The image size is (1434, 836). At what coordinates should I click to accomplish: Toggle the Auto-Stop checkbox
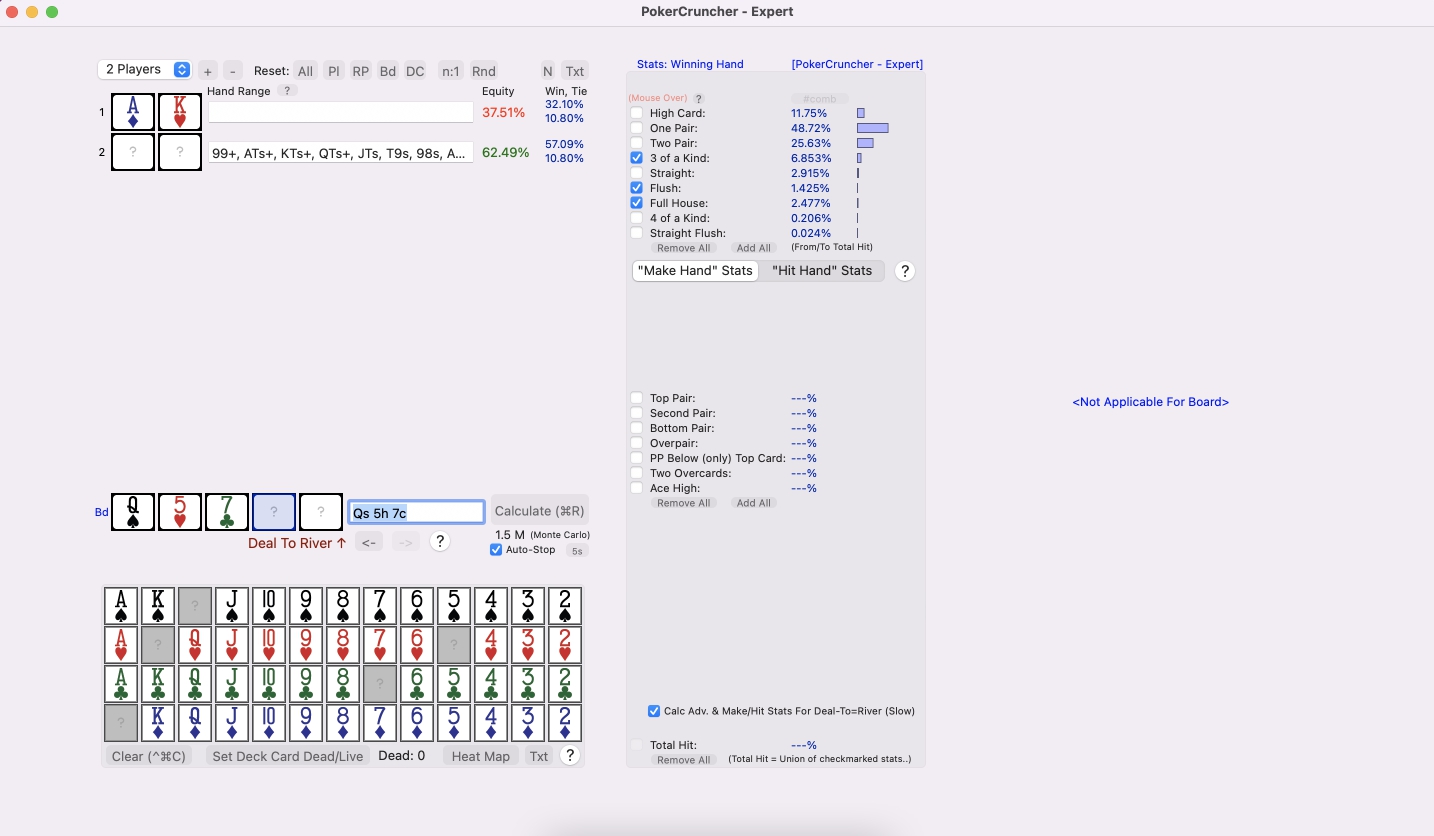tap(496, 550)
